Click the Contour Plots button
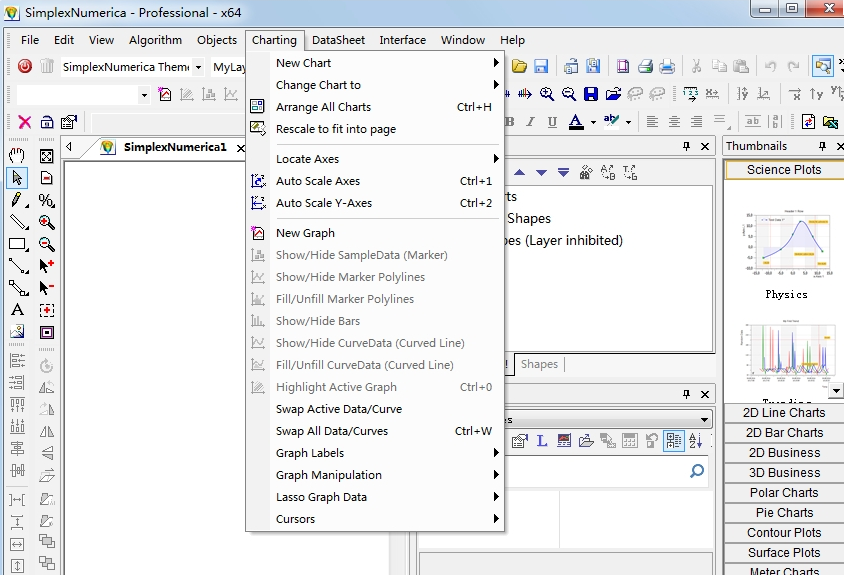Image resolution: width=844 pixels, height=575 pixels. pyautogui.click(x=784, y=532)
